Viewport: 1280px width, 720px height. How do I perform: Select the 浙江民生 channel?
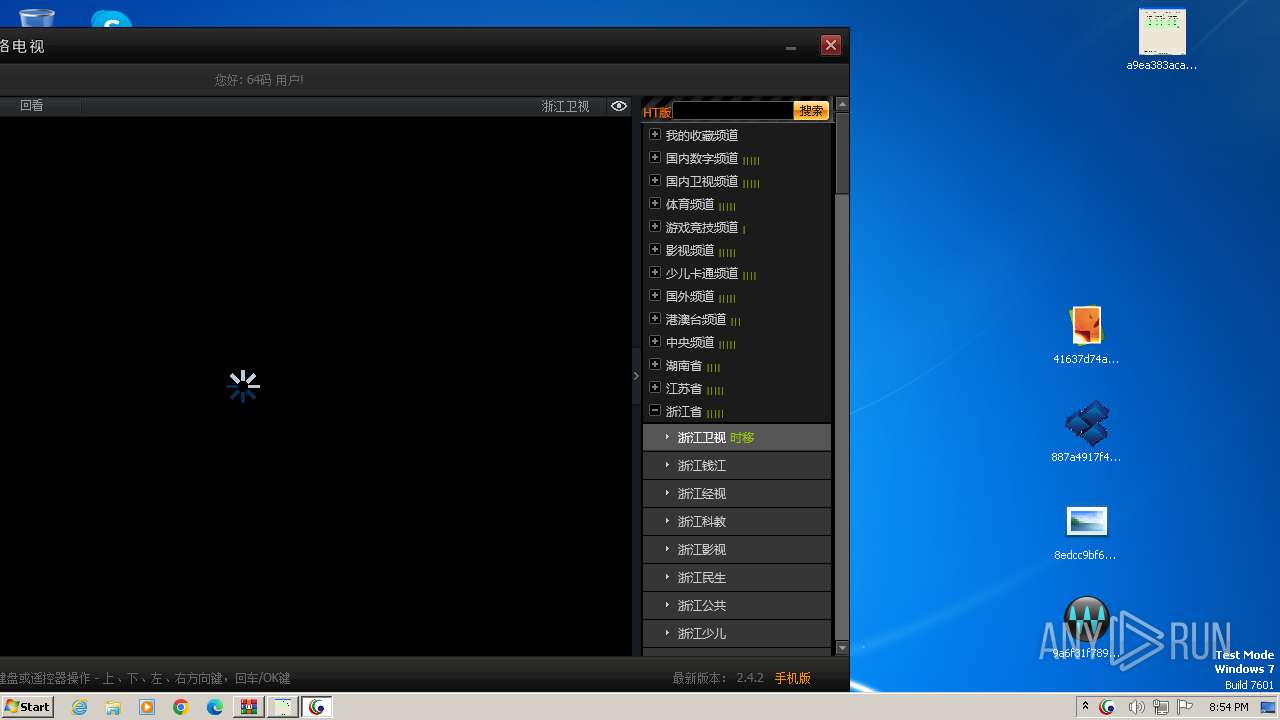click(737, 577)
